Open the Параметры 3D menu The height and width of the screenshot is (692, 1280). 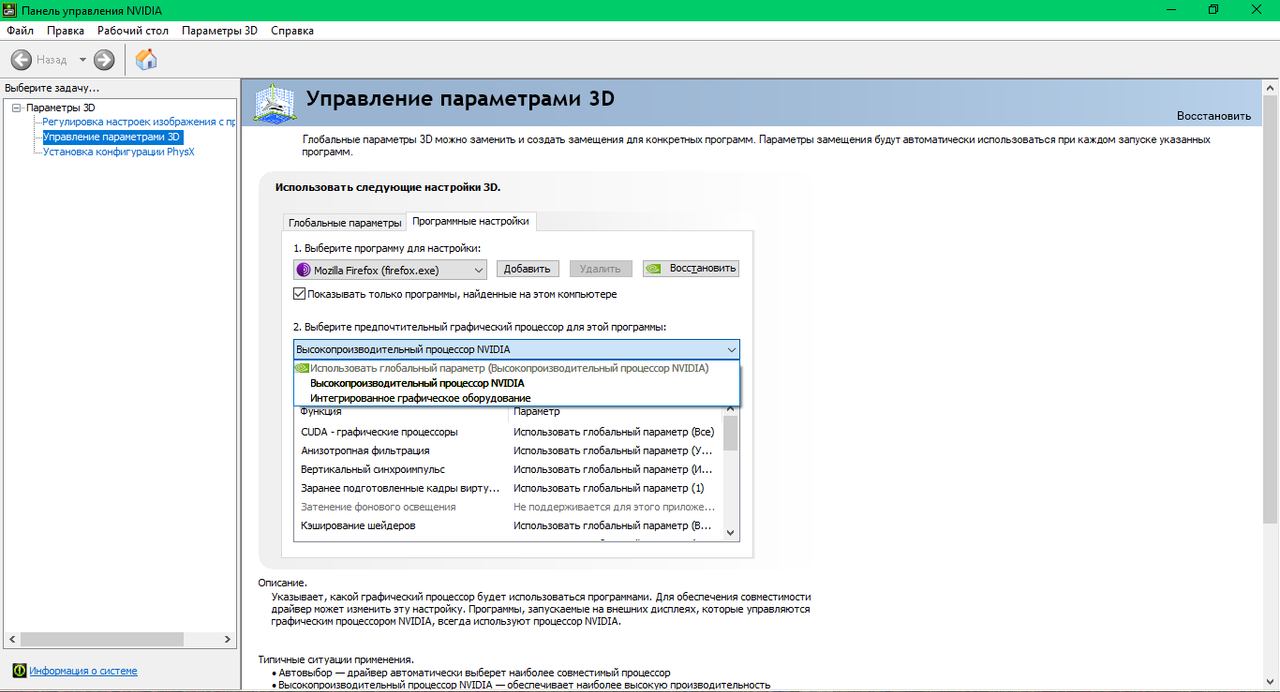[x=219, y=31]
